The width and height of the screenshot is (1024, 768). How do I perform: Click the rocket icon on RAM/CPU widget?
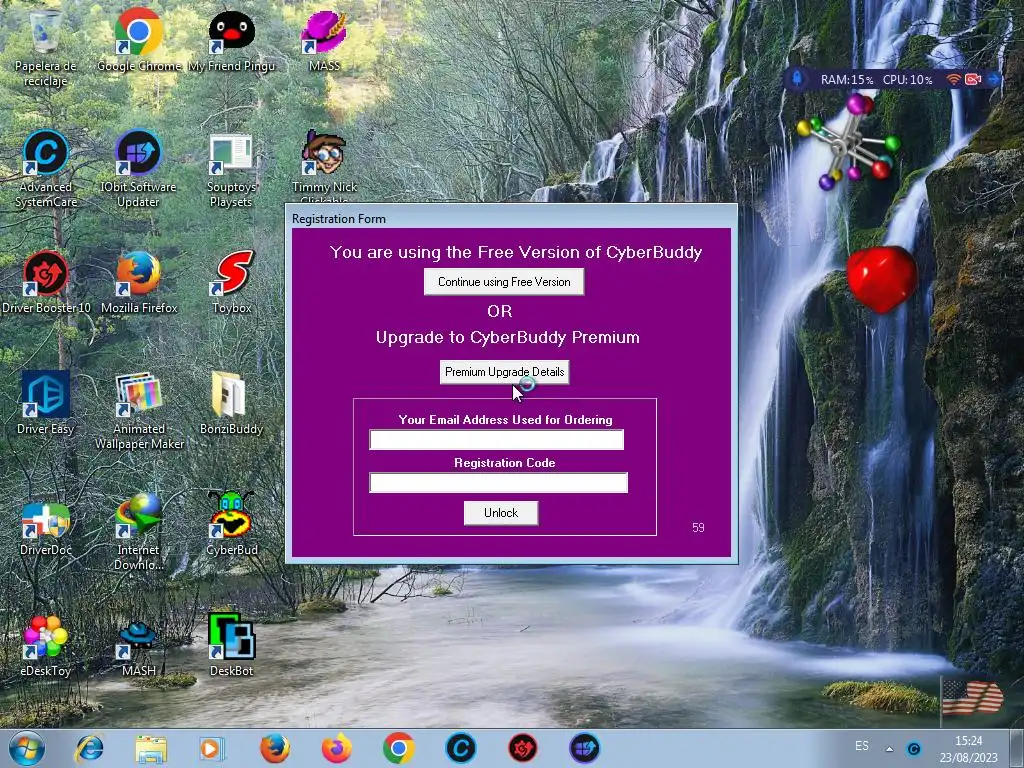tap(797, 79)
